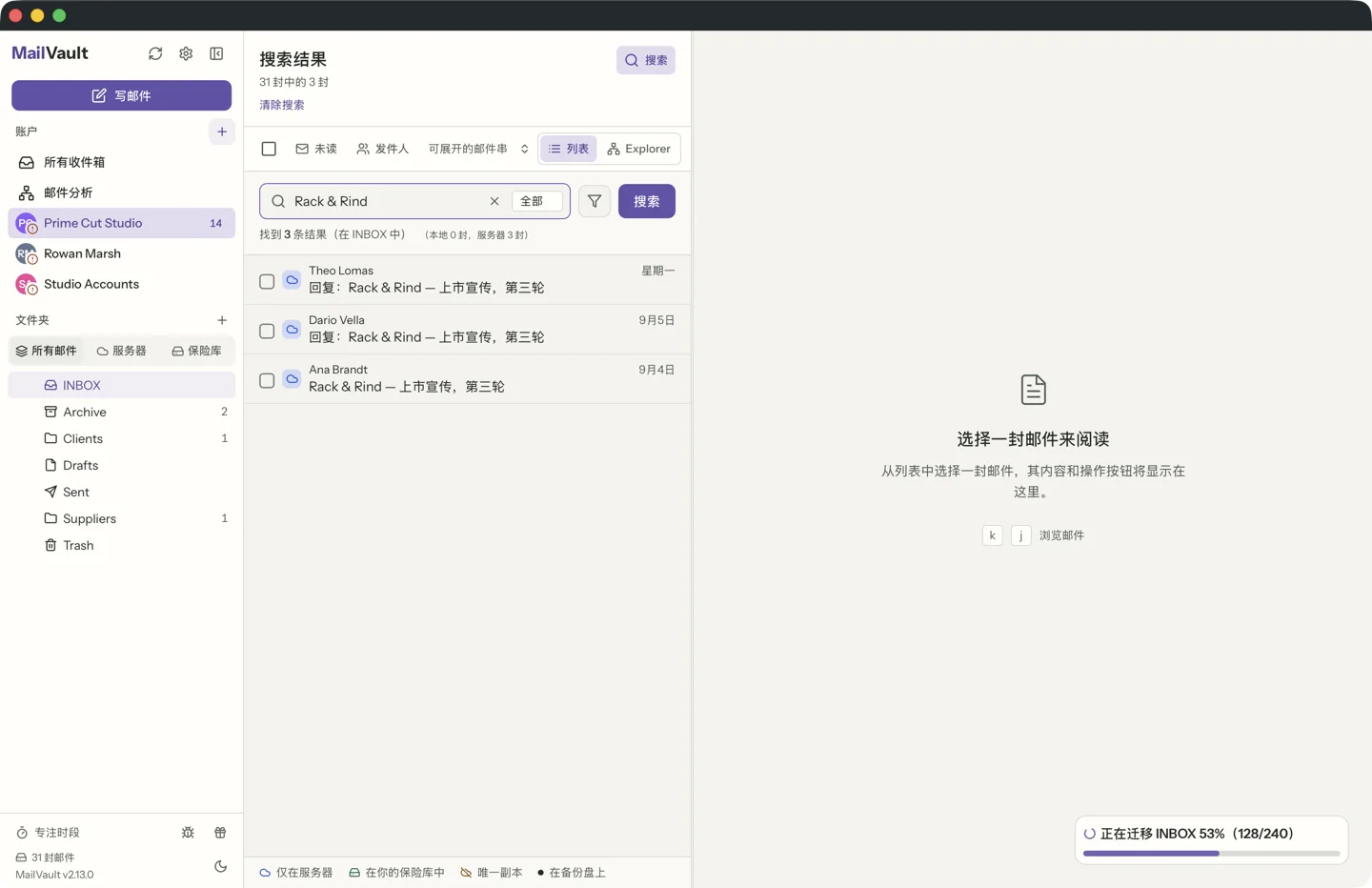Check Theo Lomas email checkbox

(267, 281)
